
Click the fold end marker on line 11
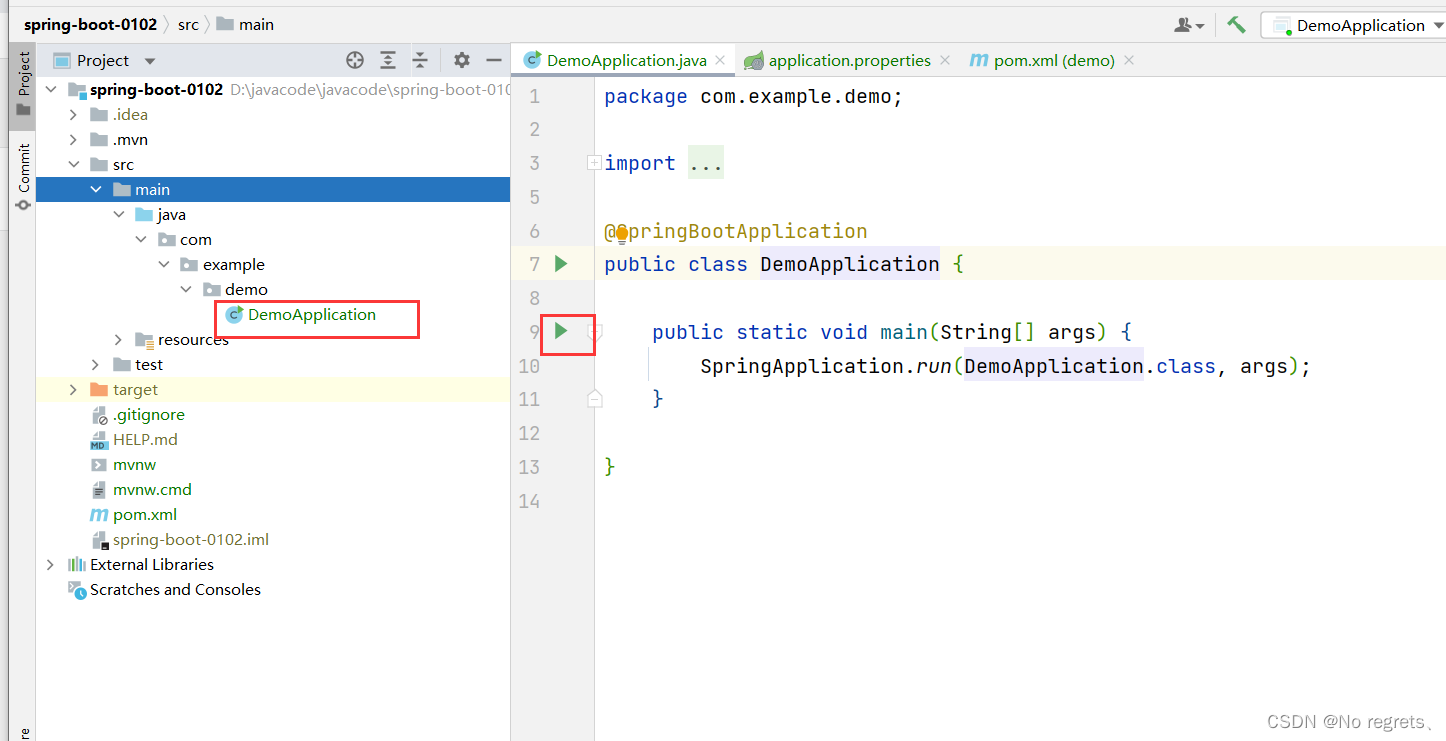(x=594, y=398)
